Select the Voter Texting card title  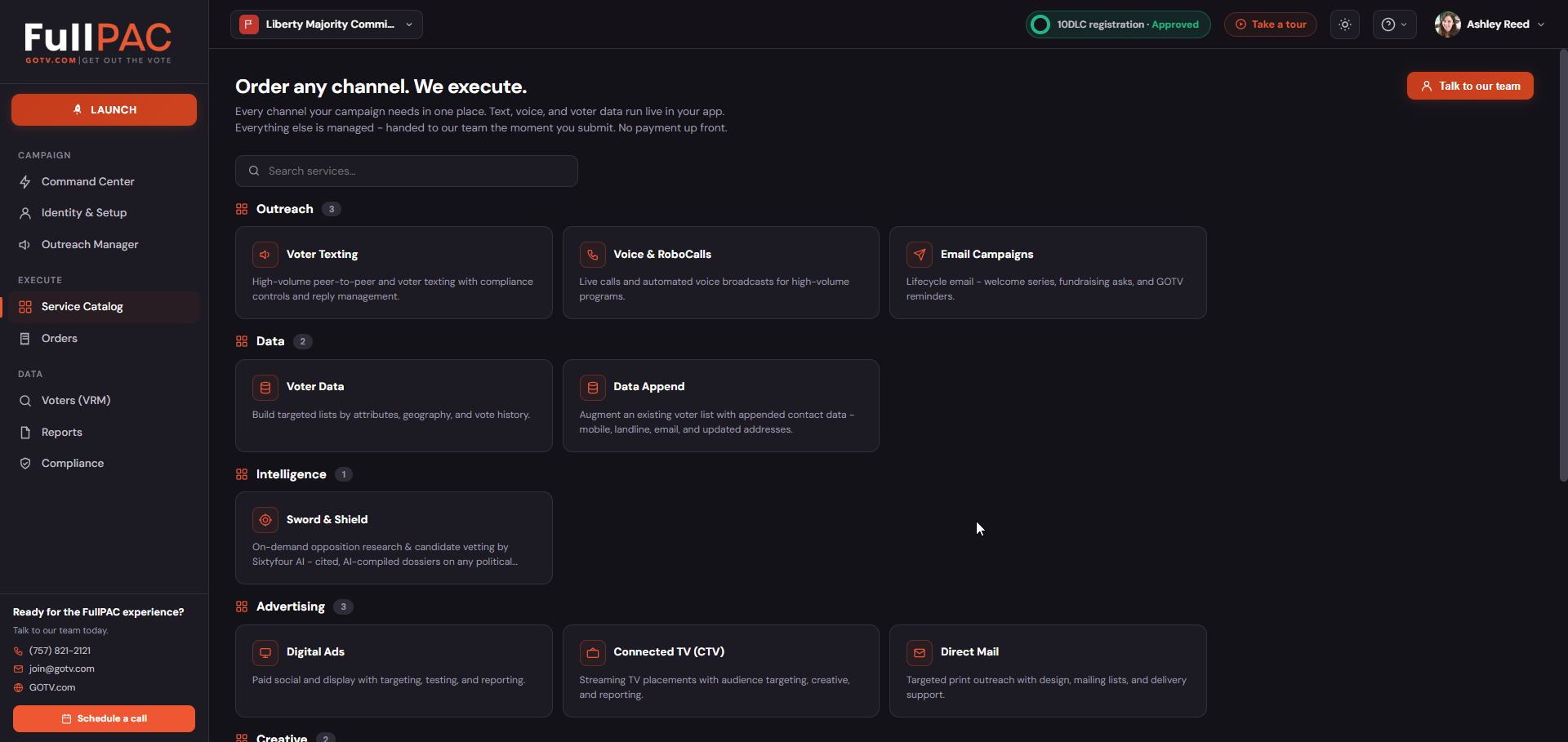(322, 255)
